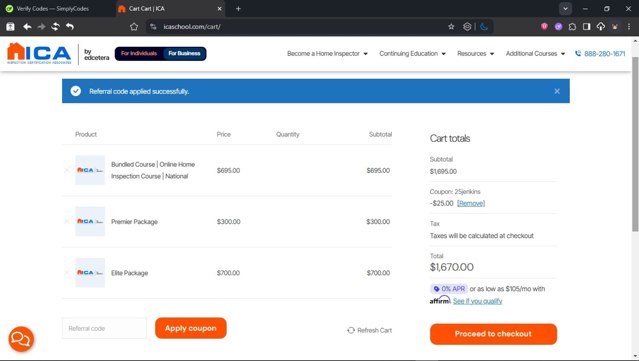The height and width of the screenshot is (361, 639).
Task: Remove the 25jenkins coupon
Action: (471, 203)
